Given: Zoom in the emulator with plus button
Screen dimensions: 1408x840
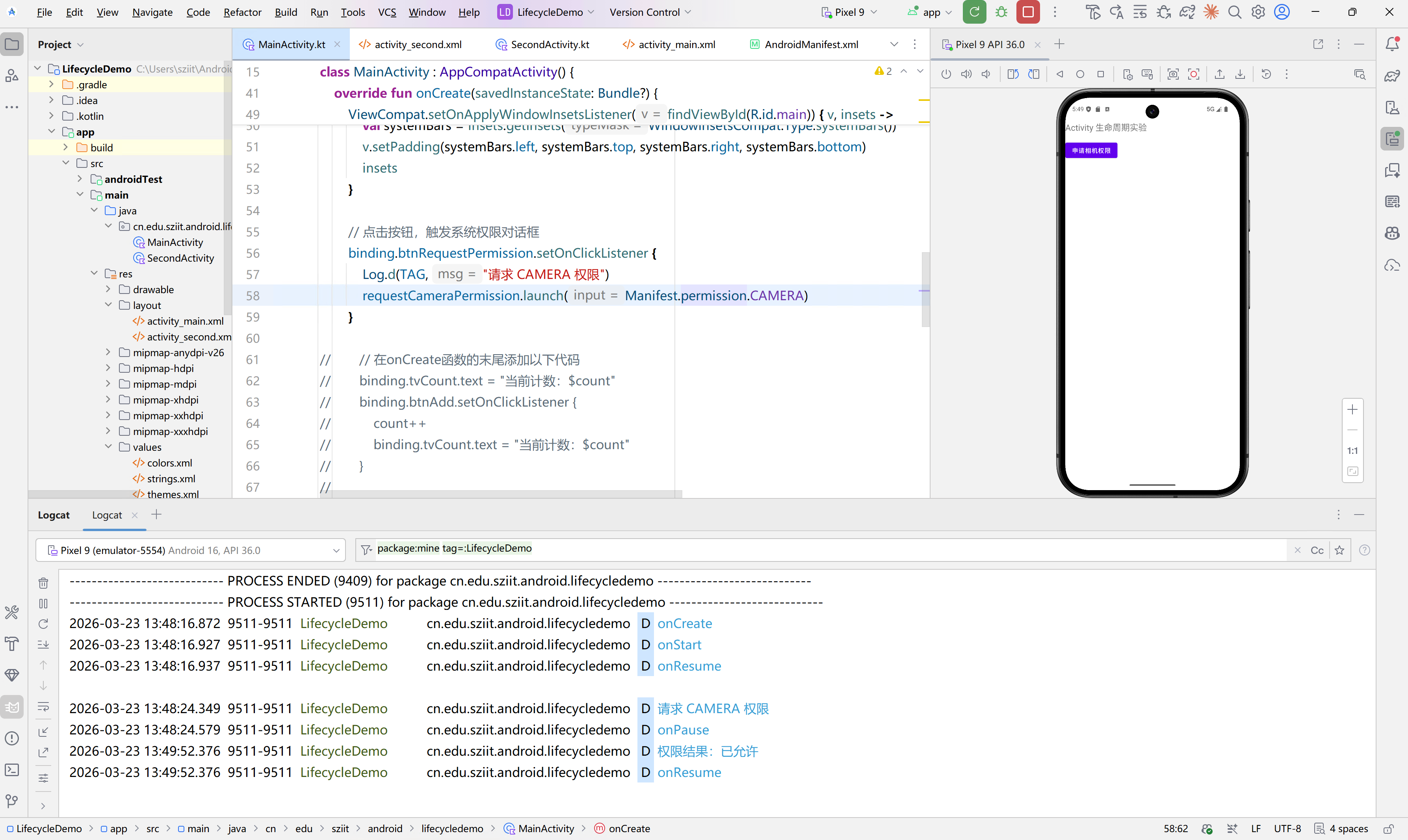Looking at the screenshot, I should pyautogui.click(x=1352, y=409).
